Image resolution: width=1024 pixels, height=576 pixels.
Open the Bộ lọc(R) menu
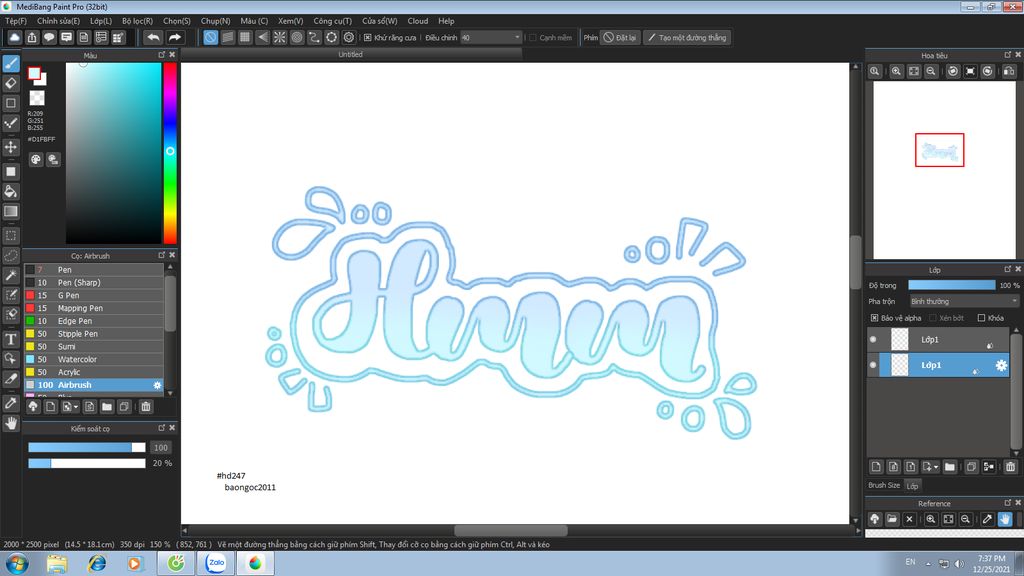pyautogui.click(x=137, y=21)
